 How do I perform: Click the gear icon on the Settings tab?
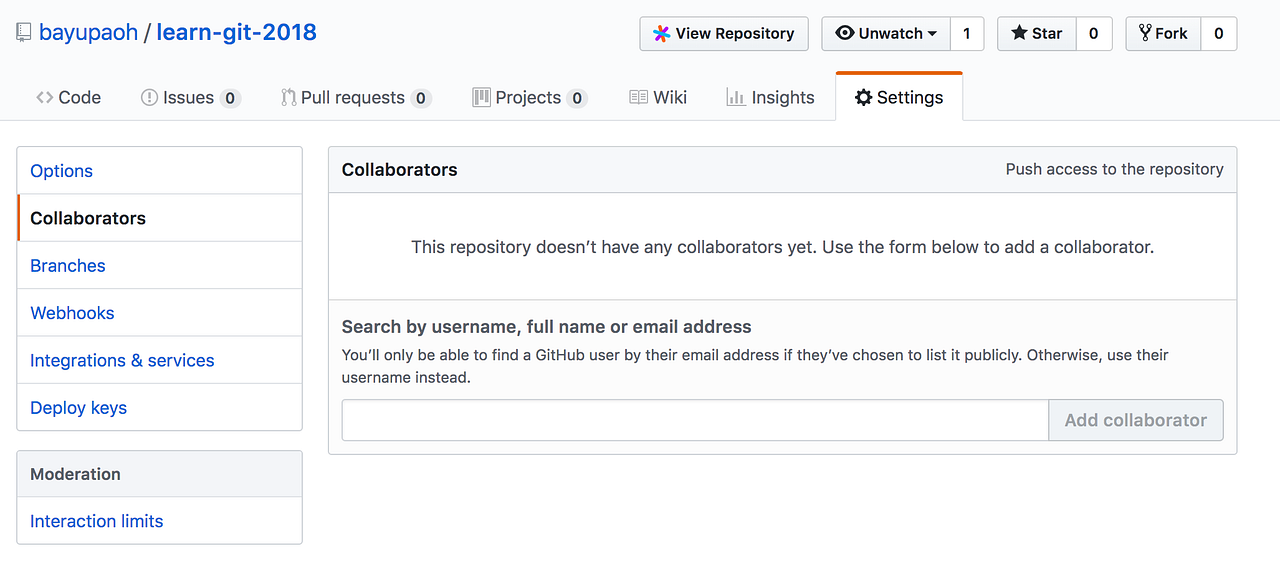coord(864,97)
